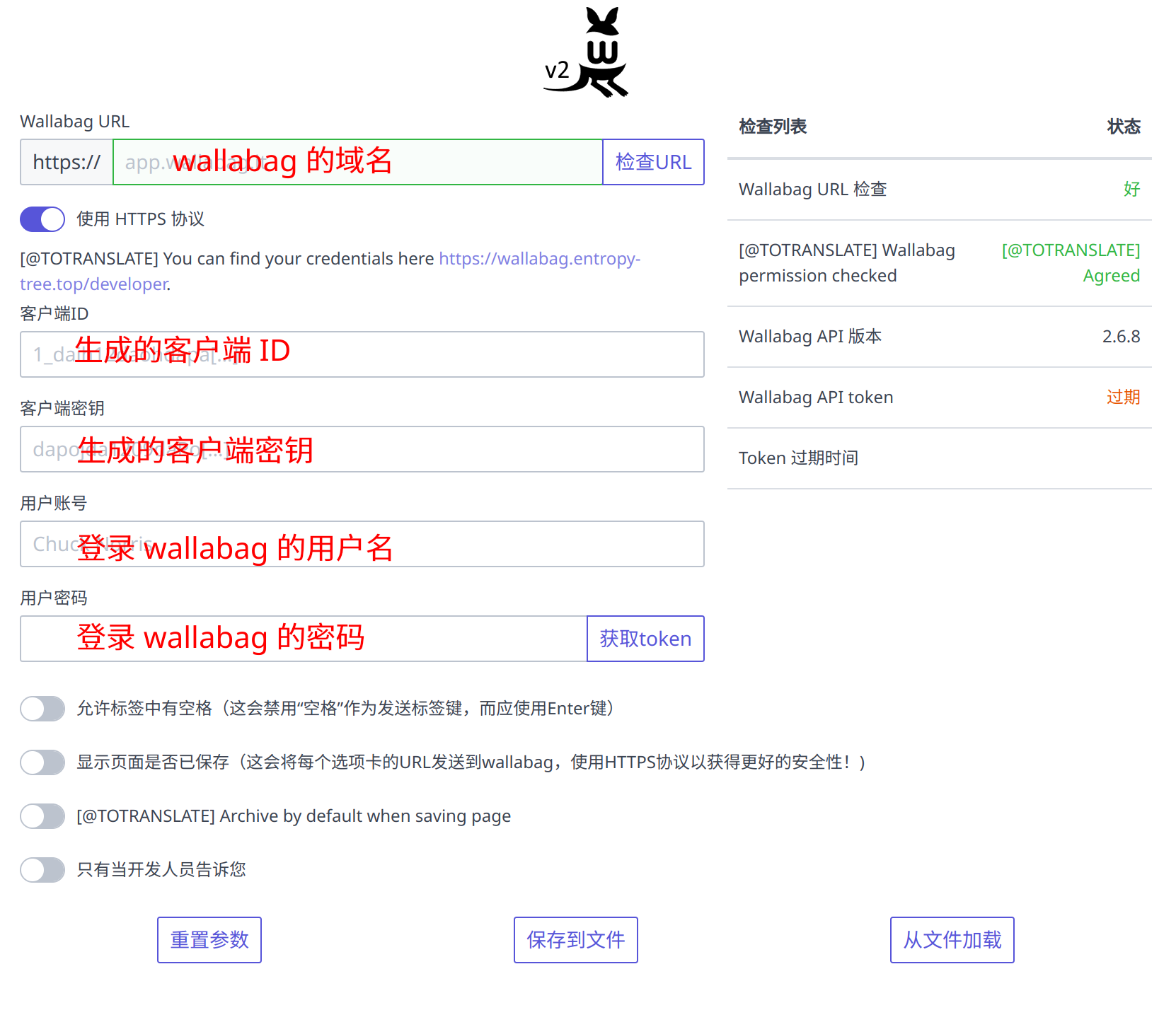This screenshot has height=1010, width=1176.
Task: Focus the Wallabag URL input field
Action: [x=358, y=162]
